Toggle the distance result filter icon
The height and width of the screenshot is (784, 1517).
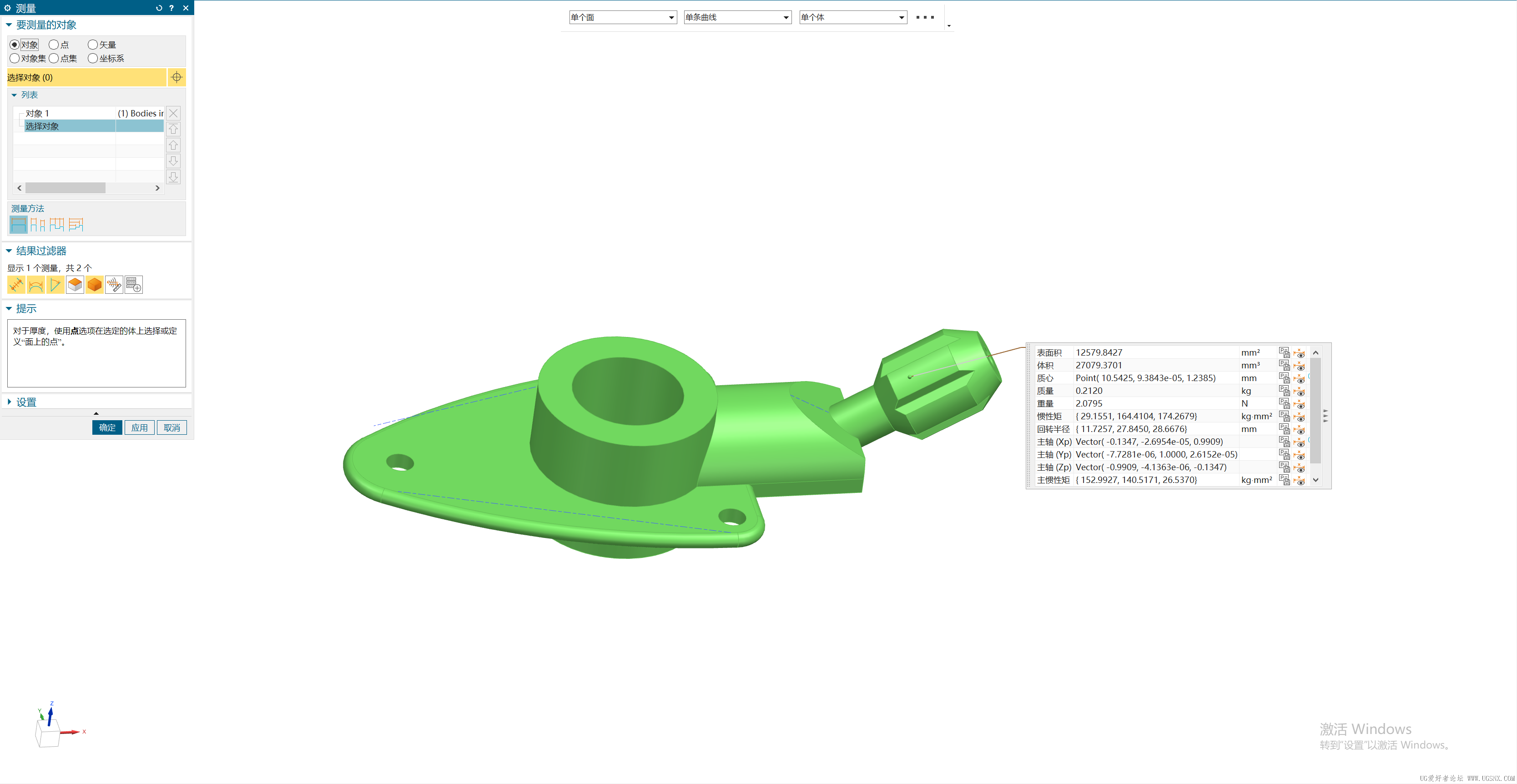(16, 285)
